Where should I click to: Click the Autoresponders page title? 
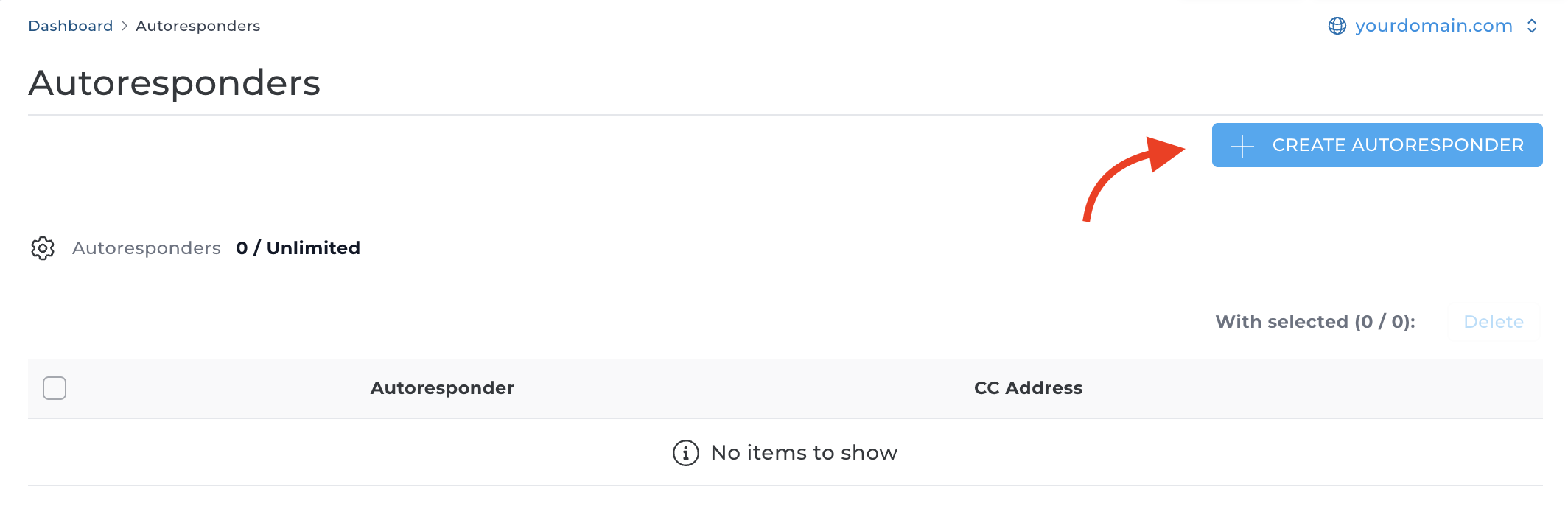(174, 82)
